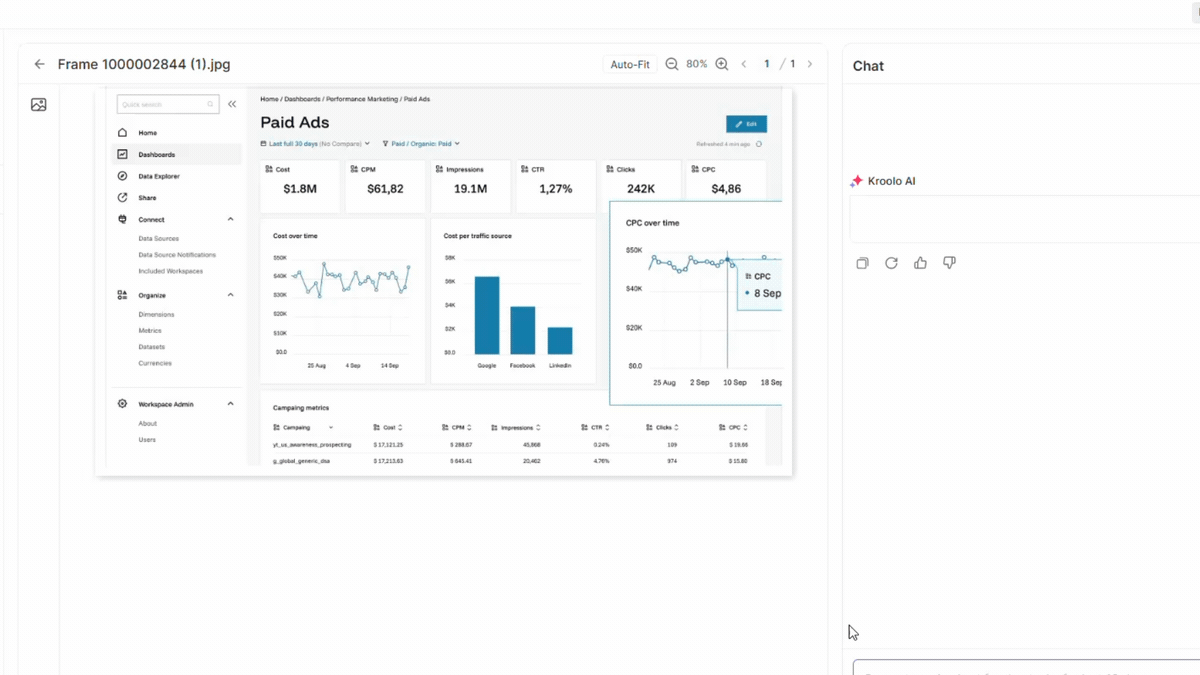The image size is (1200, 675).
Task: Collapse the Connect section chevron
Action: click(231, 219)
